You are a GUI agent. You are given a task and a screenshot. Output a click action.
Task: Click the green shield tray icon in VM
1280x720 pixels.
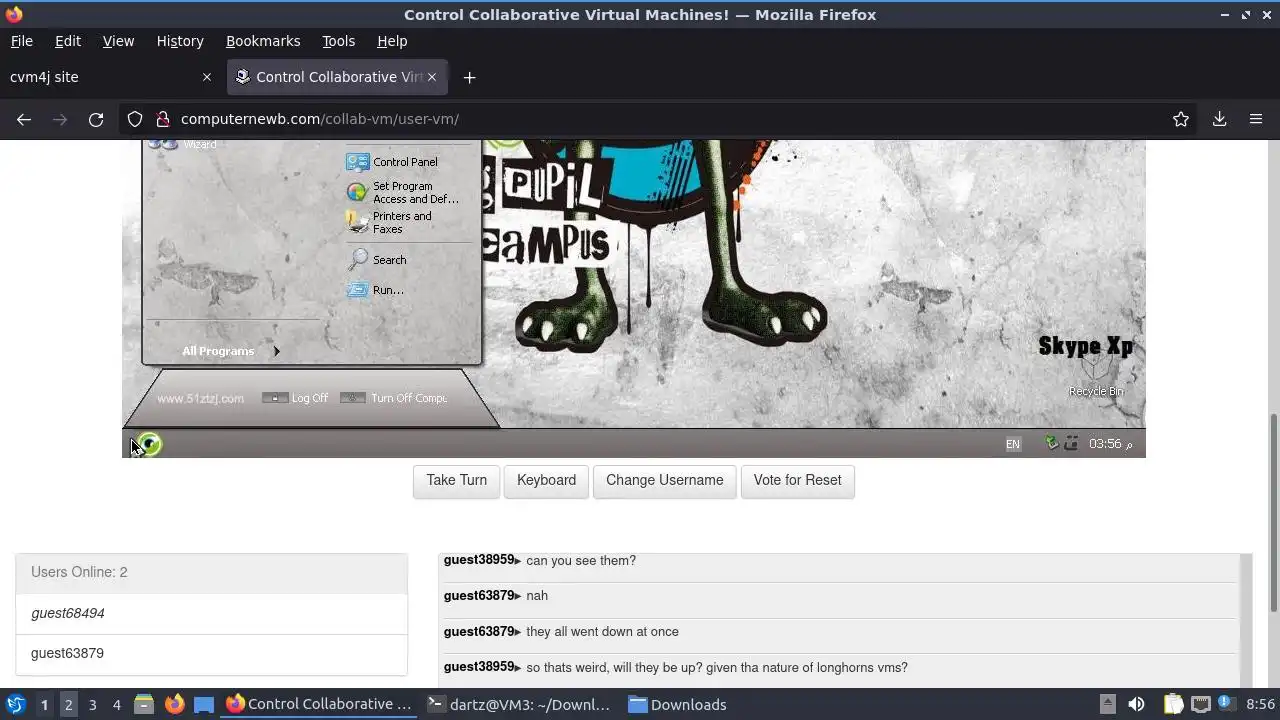(x=1051, y=443)
